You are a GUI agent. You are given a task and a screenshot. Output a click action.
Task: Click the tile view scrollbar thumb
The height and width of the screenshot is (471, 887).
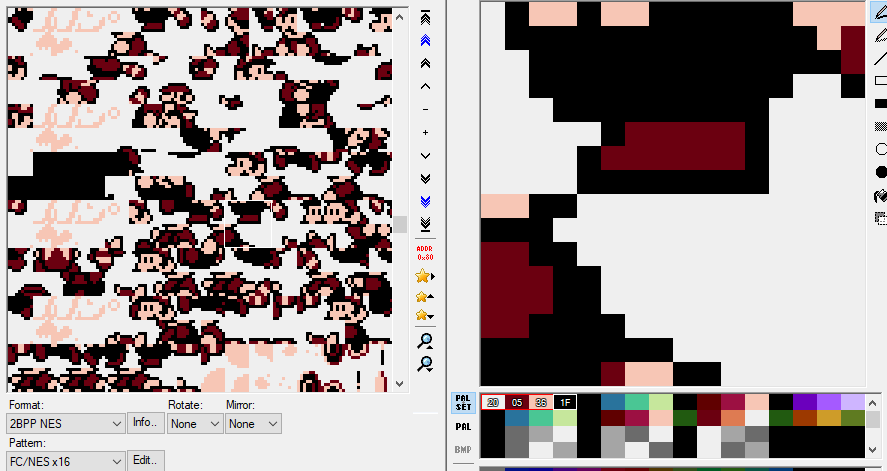(400, 224)
